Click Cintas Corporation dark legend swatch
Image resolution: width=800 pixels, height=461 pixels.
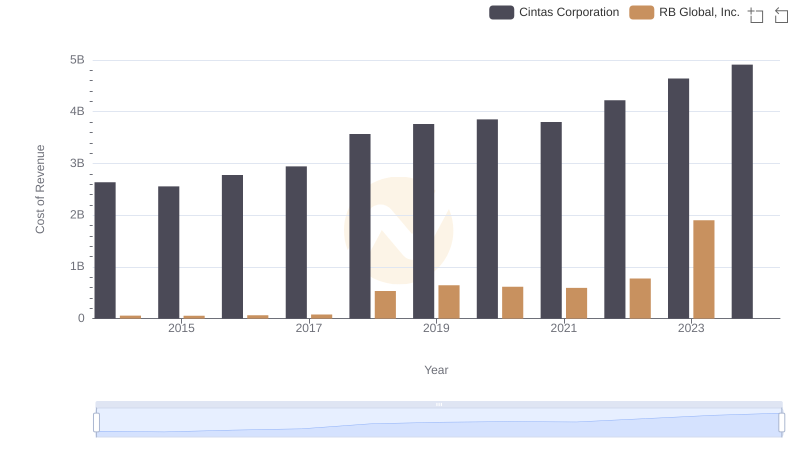tap(501, 12)
